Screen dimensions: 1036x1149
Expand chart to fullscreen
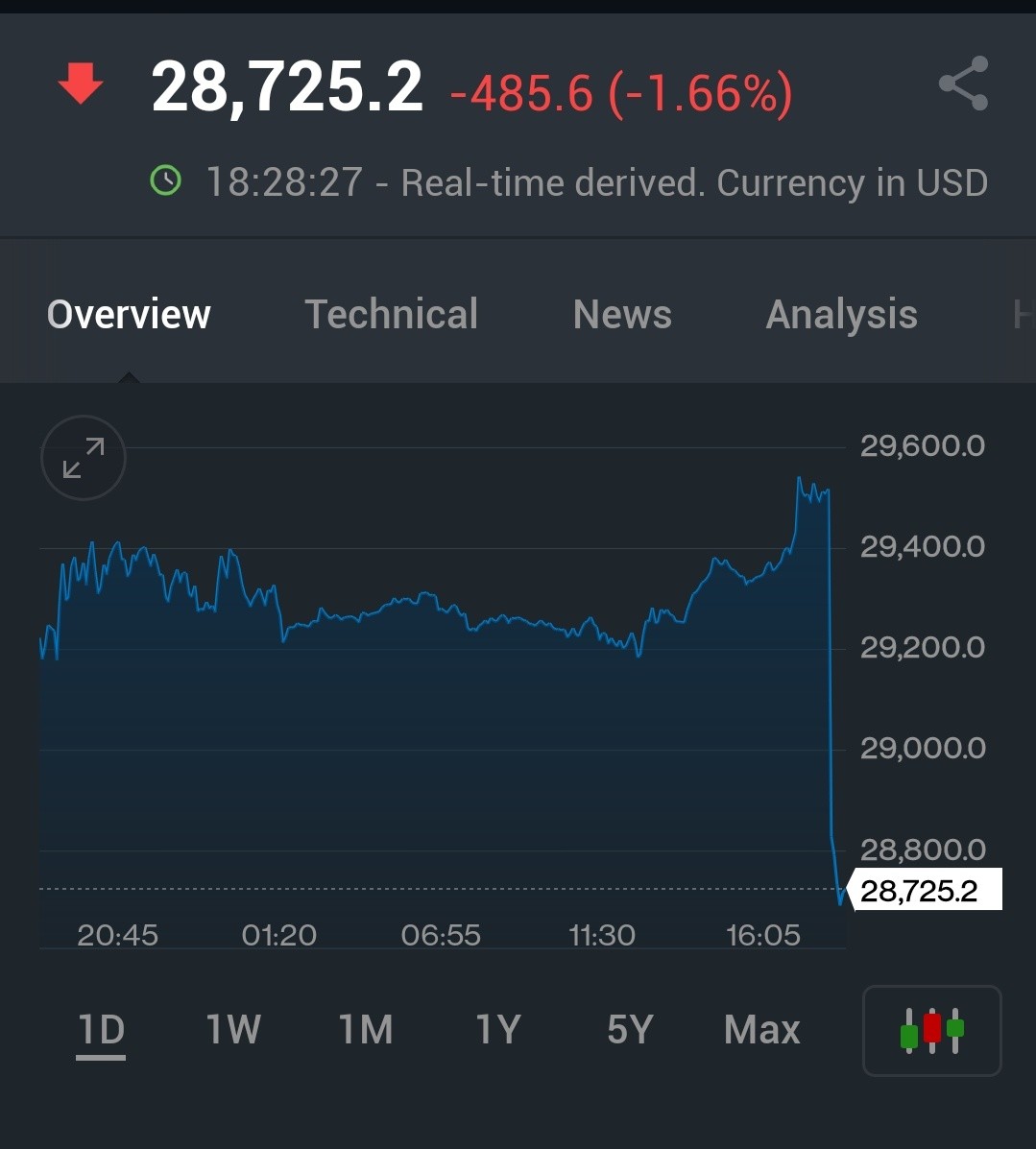pos(84,458)
